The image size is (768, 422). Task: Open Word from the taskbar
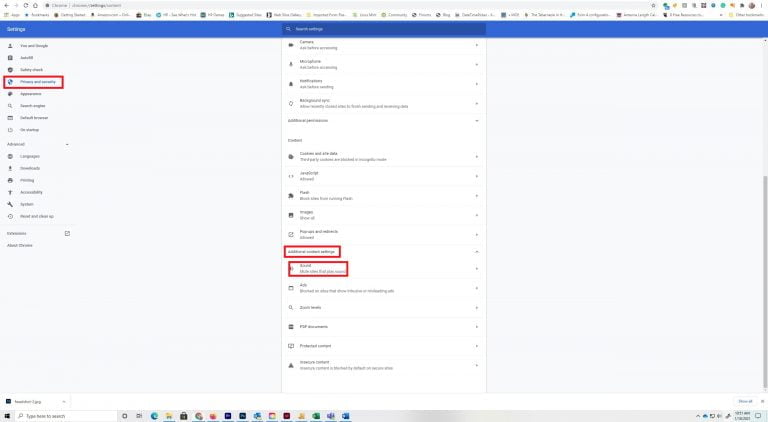346,416
